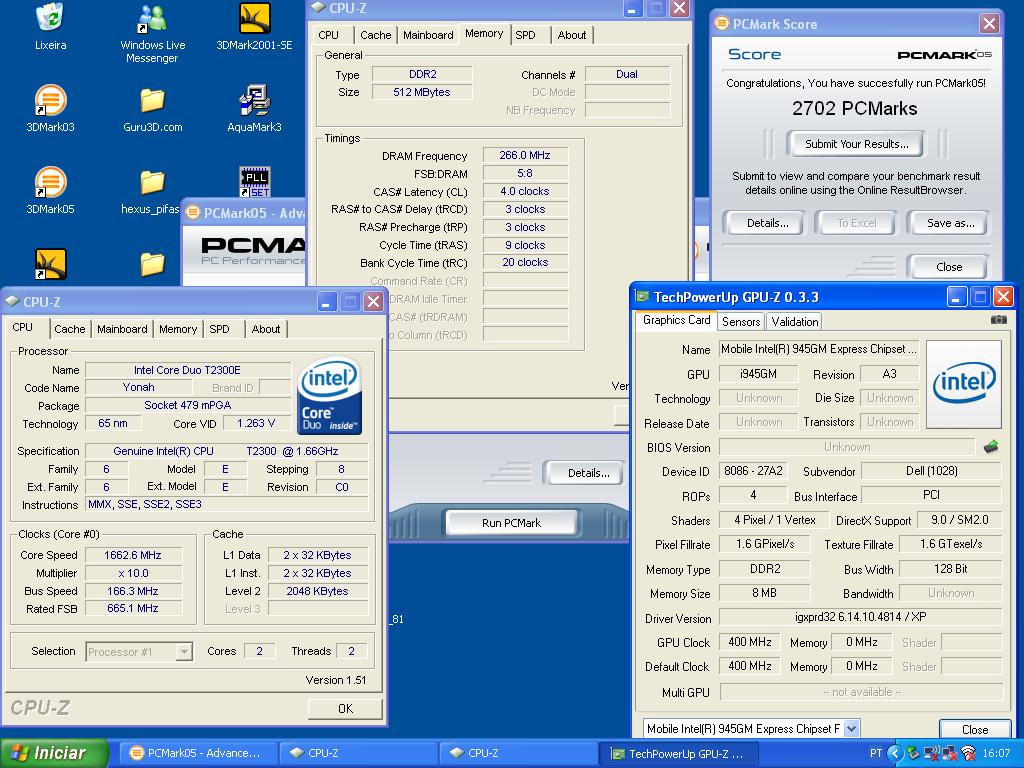Click Close button in GPU-Z window
Viewport: 1024px width, 768px height.
(x=974, y=729)
